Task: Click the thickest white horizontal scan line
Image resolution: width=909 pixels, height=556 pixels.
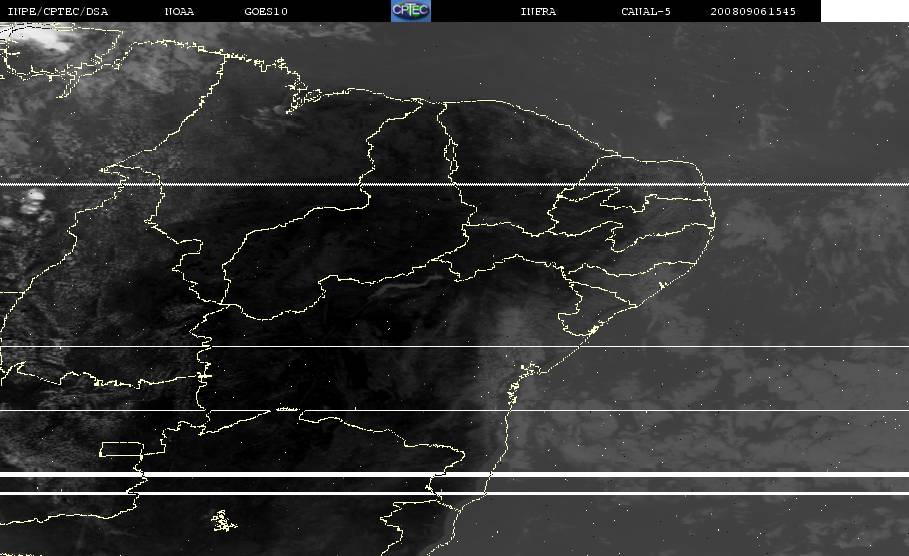Action: 454,474
